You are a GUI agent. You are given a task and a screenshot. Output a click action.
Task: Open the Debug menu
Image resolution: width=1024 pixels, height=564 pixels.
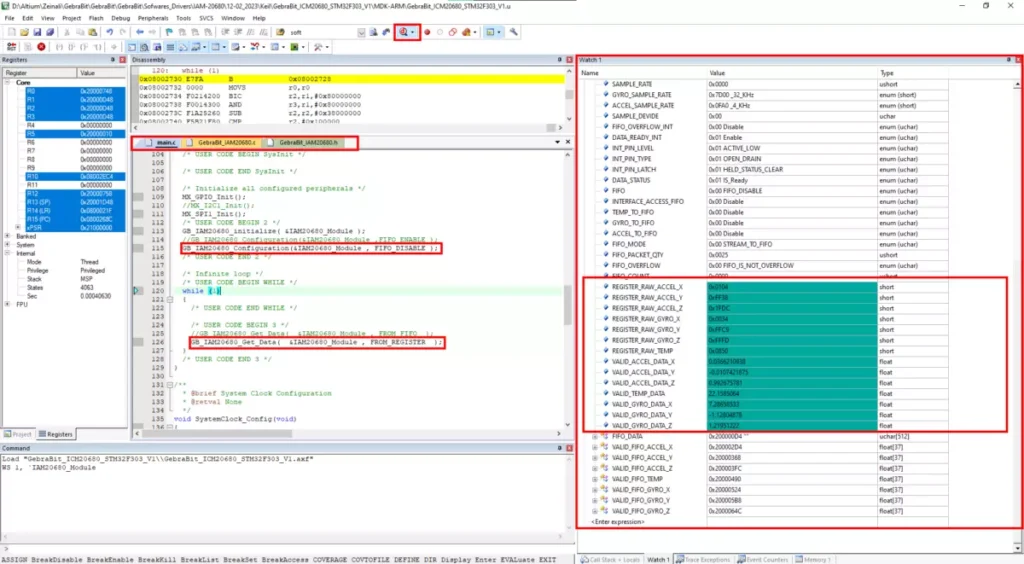120,18
